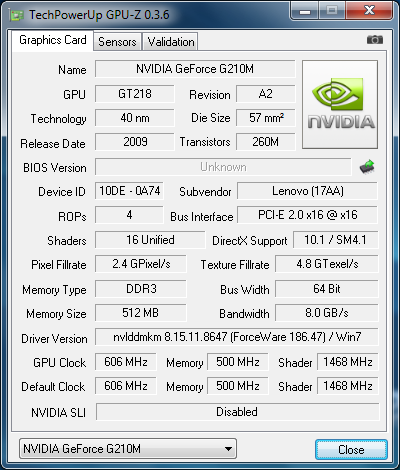Click the "DirectX Support" label
This screenshot has width=400, height=470.
(x=250, y=241)
